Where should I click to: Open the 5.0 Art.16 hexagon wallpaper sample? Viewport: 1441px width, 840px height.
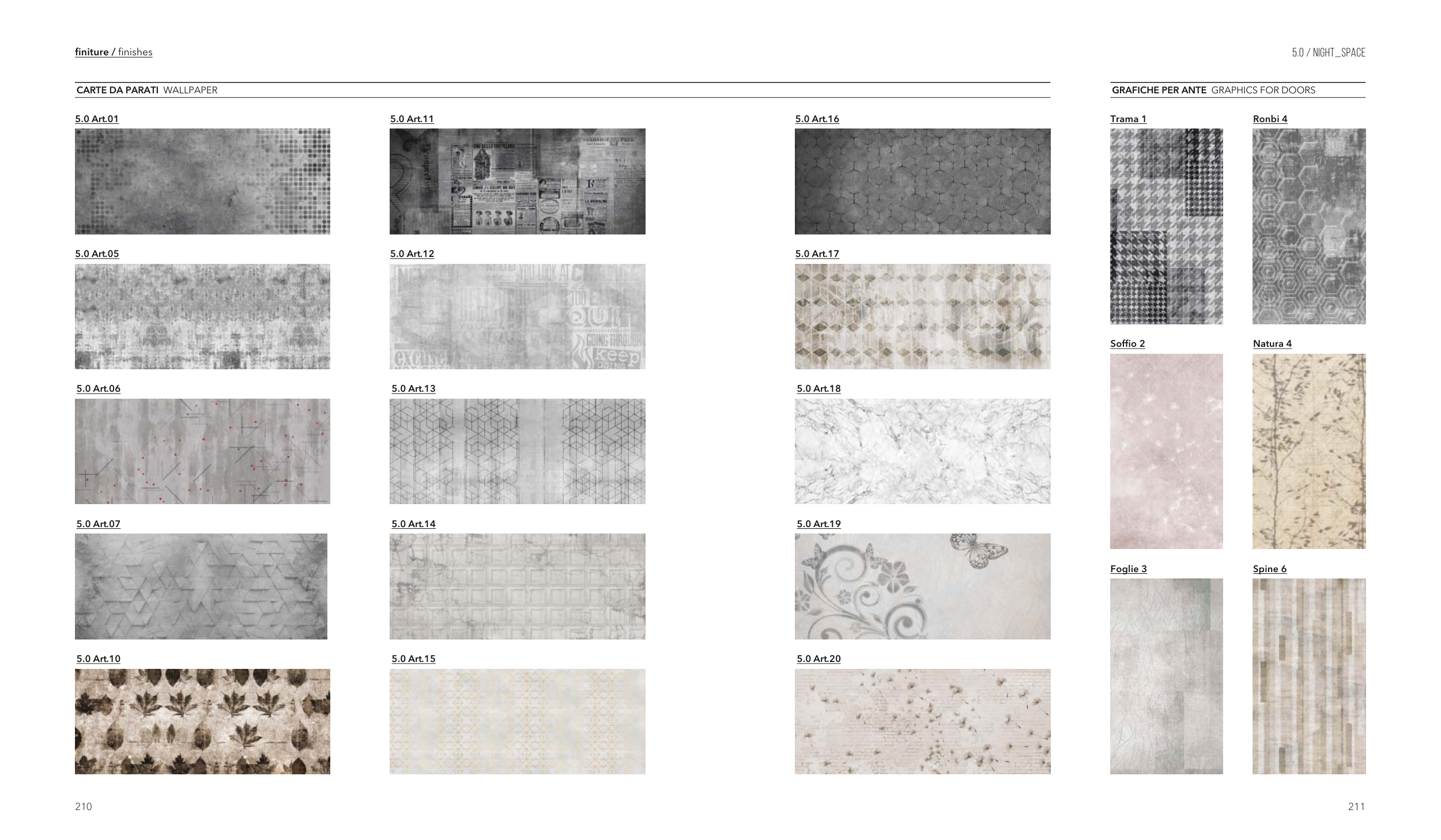pyautogui.click(x=922, y=181)
